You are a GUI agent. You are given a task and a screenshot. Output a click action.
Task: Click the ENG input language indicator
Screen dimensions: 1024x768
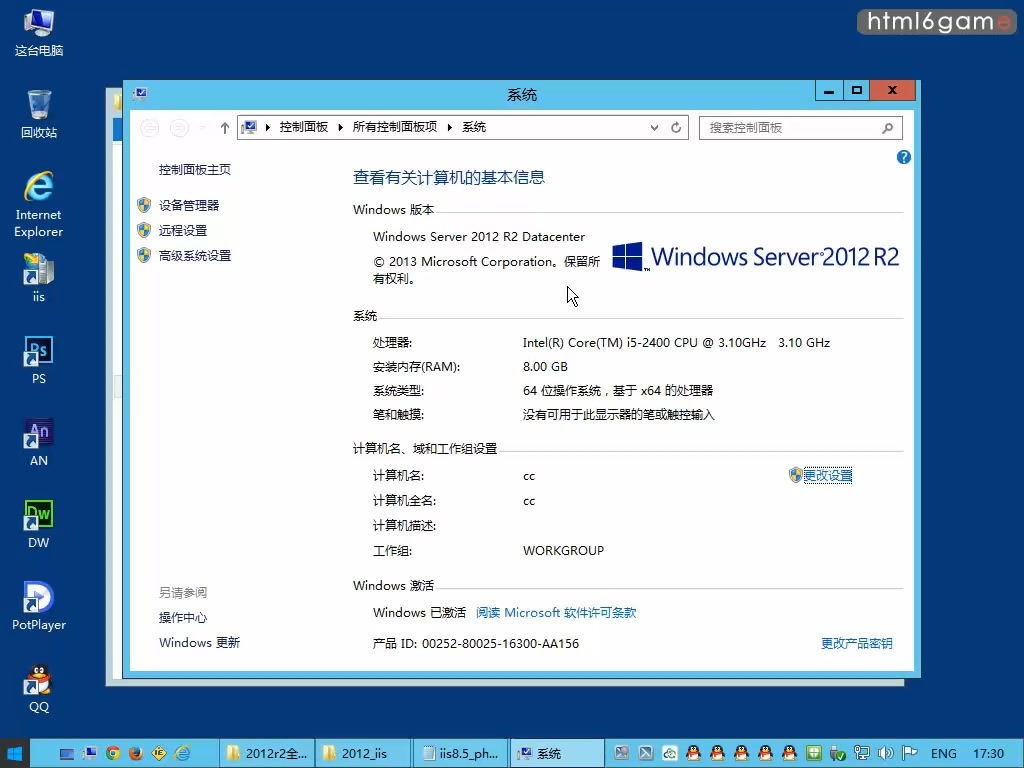(944, 754)
